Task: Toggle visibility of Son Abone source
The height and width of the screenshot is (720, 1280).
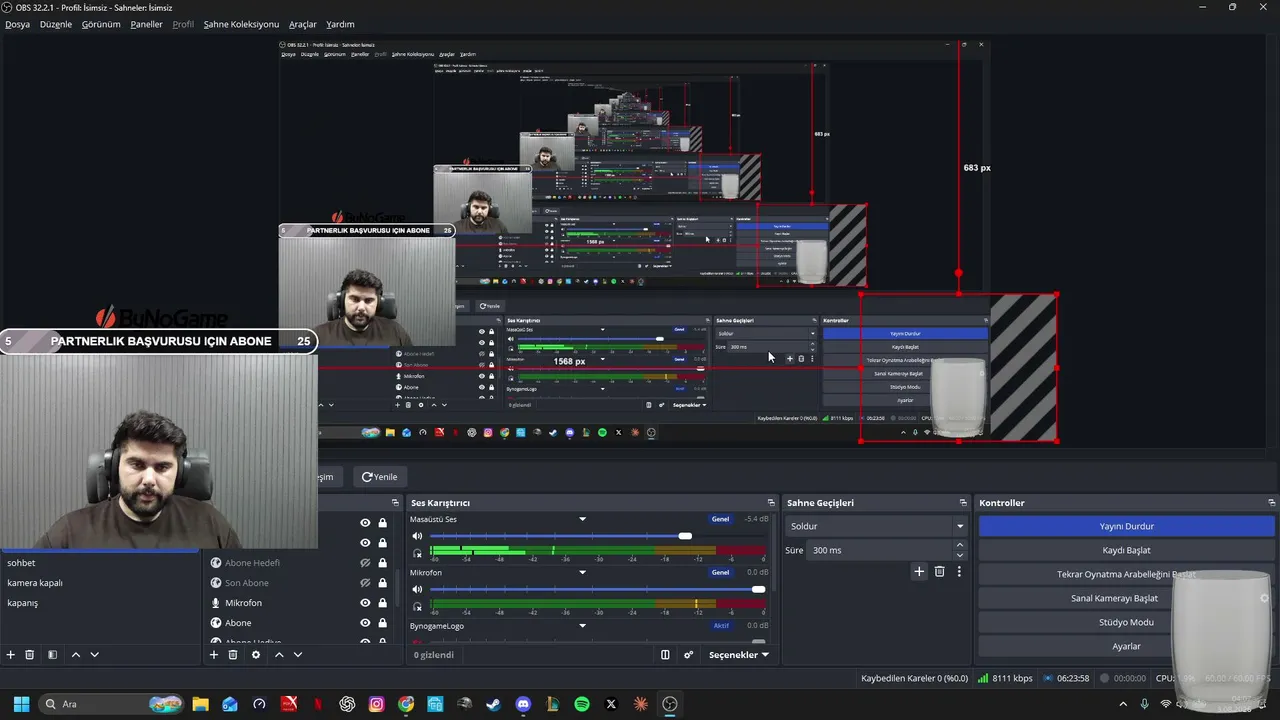Action: click(365, 583)
